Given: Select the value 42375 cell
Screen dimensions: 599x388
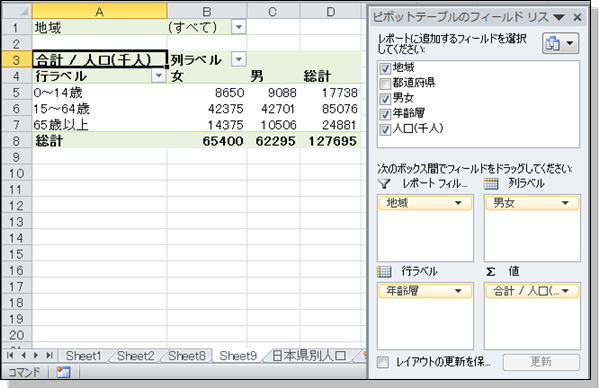Looking at the screenshot, I should (x=207, y=109).
